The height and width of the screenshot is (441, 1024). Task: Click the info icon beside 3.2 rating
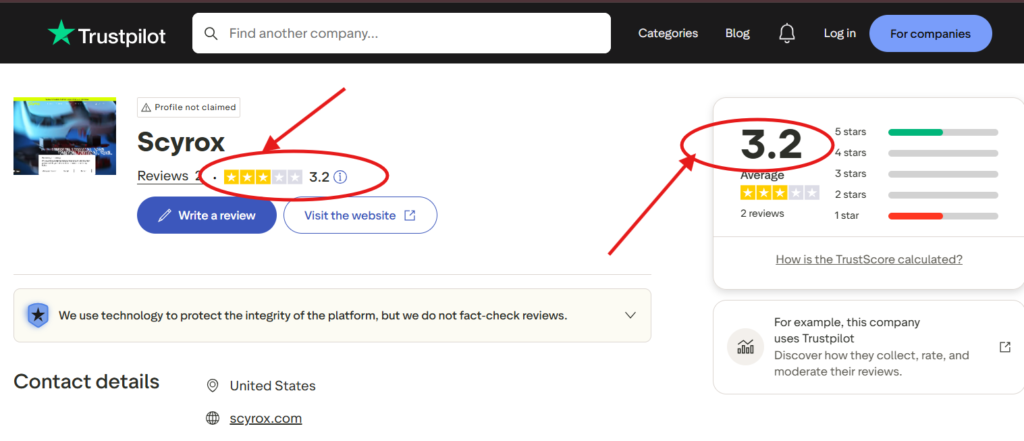point(340,176)
